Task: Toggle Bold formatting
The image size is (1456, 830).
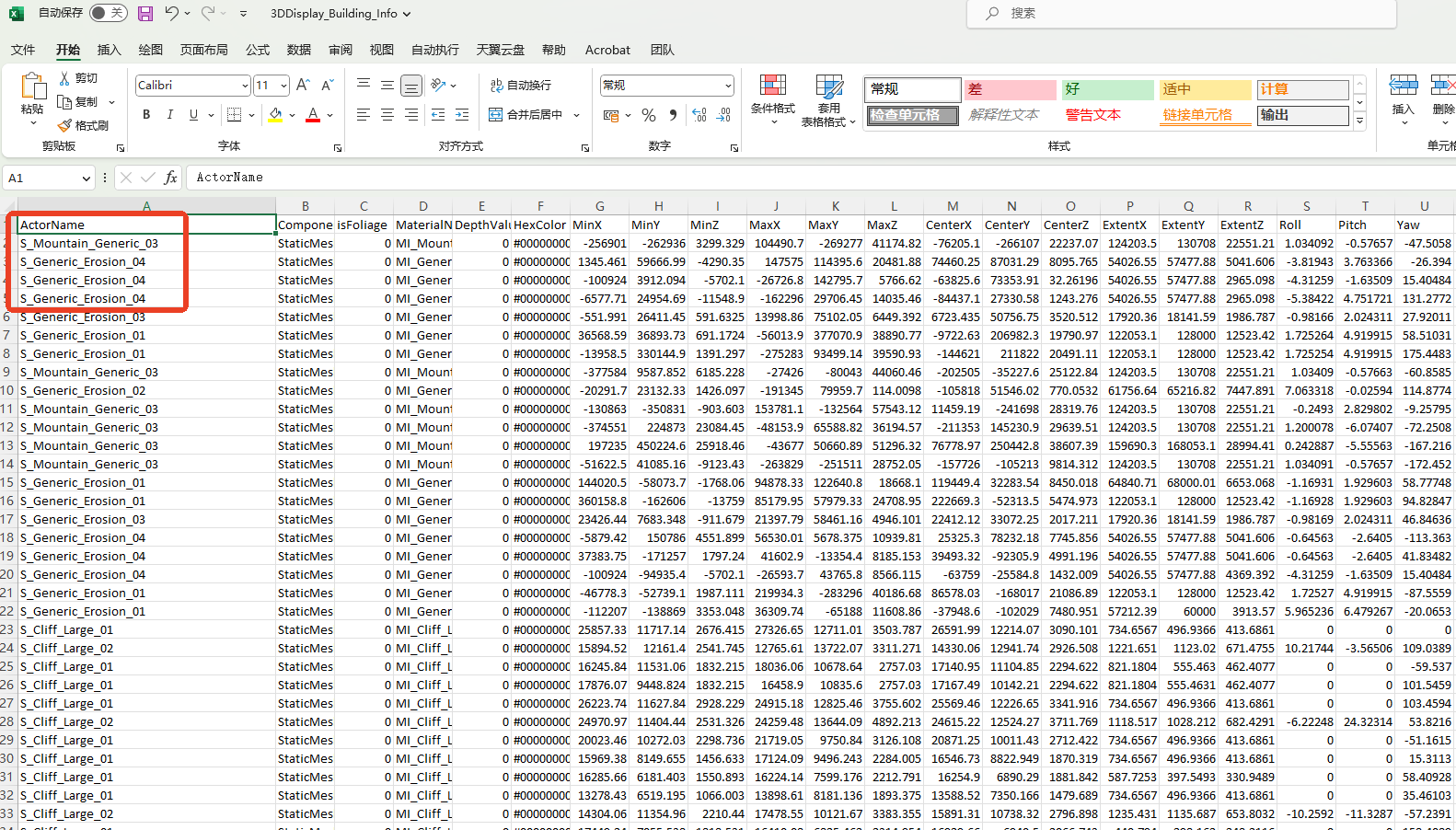Action: [x=146, y=115]
